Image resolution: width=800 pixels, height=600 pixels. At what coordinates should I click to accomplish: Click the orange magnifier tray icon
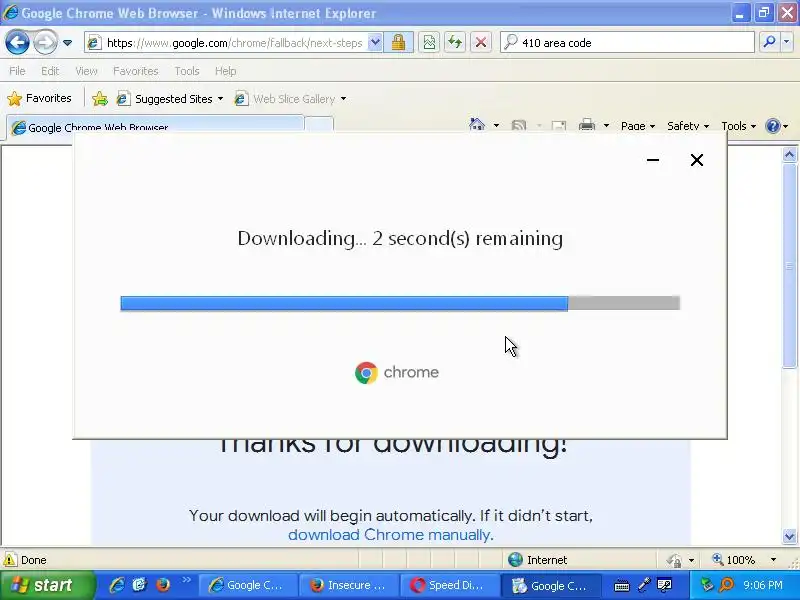coord(726,585)
